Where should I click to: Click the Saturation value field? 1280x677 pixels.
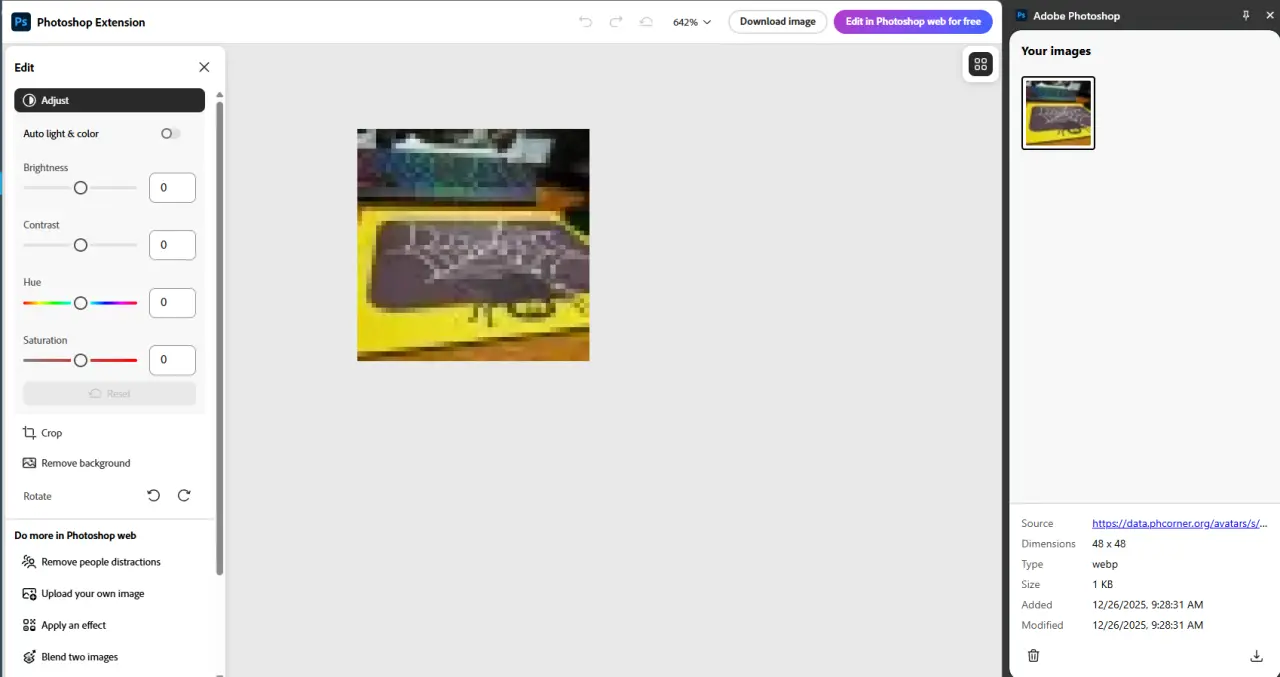[172, 360]
